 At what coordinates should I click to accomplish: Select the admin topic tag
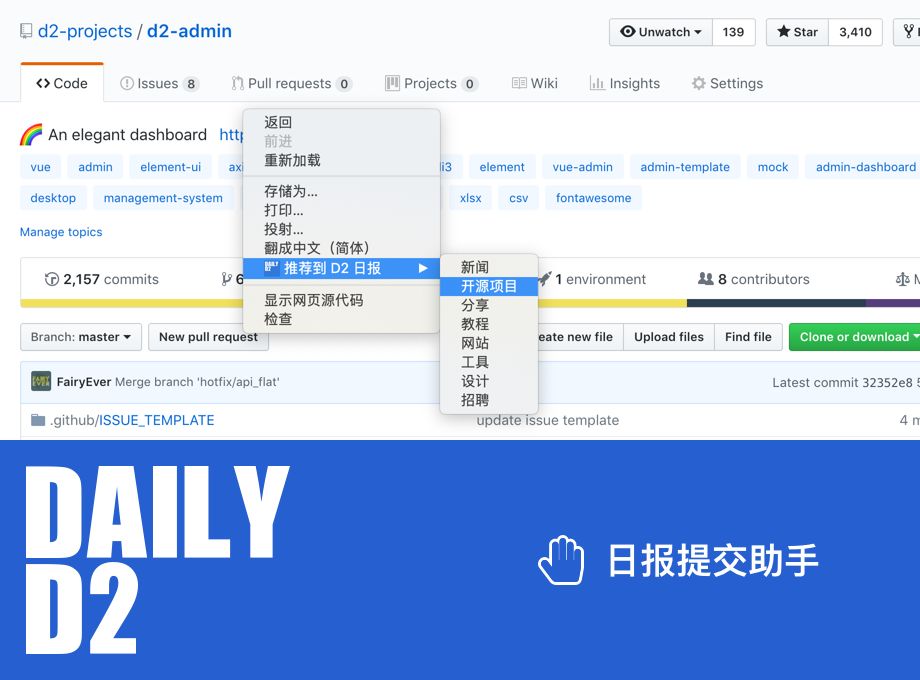tap(95, 167)
